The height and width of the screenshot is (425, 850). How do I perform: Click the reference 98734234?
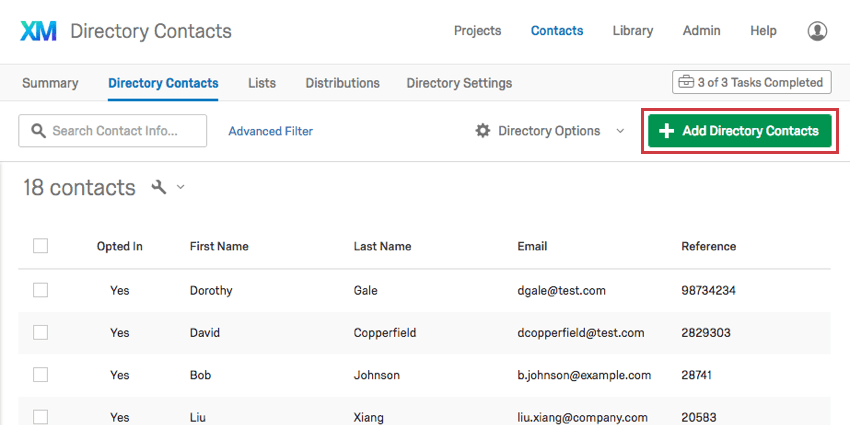[x=709, y=291]
